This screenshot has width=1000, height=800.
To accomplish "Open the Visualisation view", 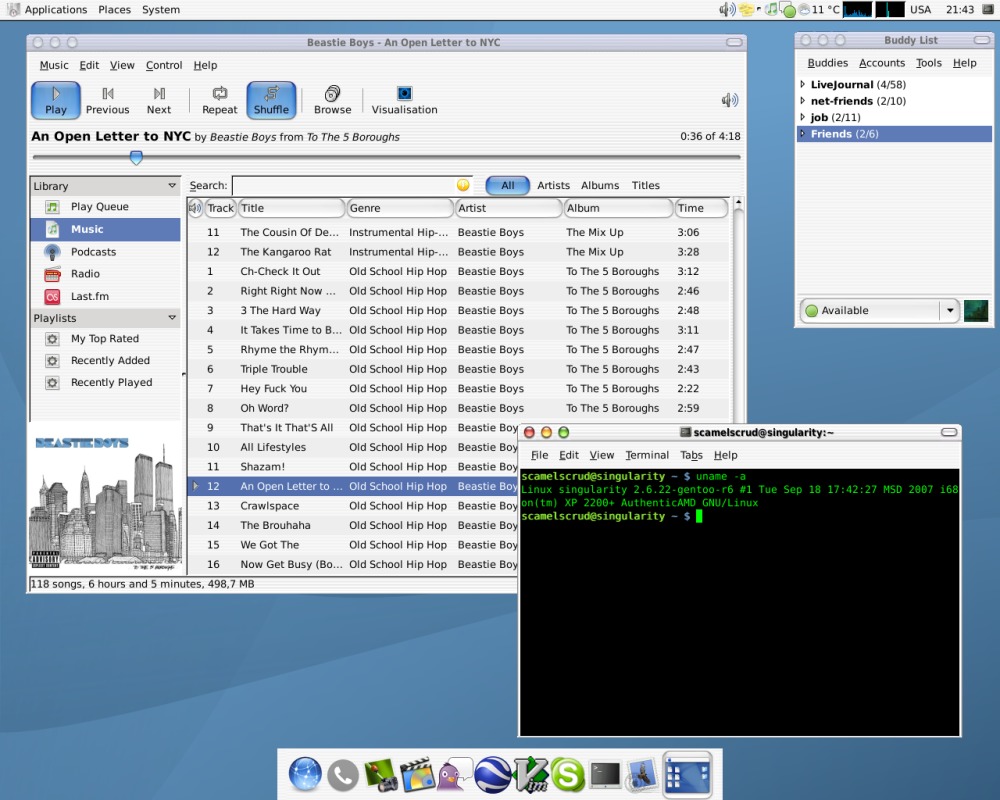I will click(x=404, y=100).
